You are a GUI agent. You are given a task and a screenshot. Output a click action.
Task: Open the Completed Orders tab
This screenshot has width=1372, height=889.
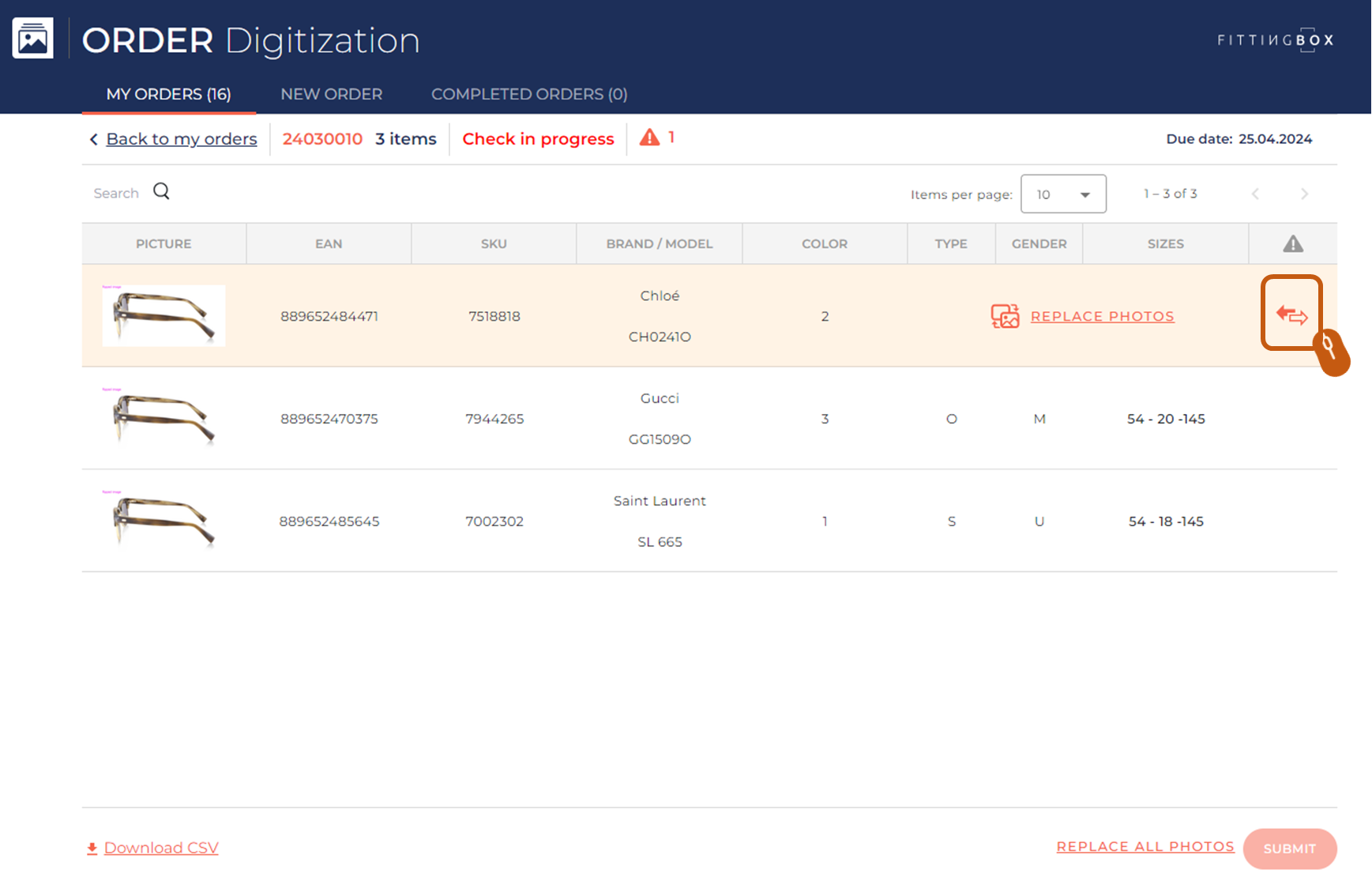(528, 94)
